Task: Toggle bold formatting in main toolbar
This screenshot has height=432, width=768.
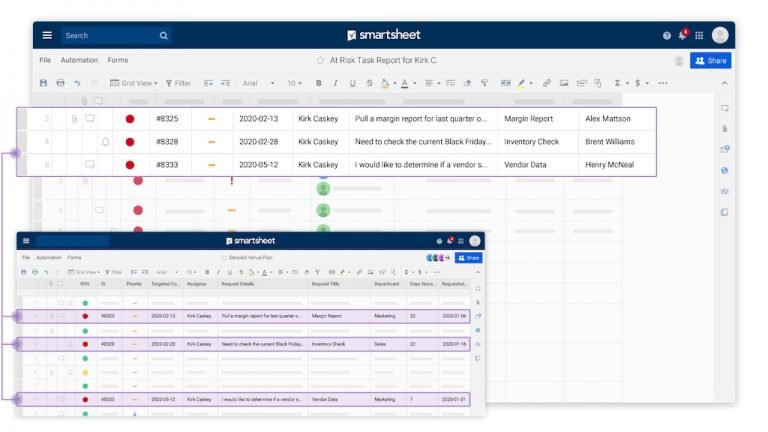Action: point(319,83)
